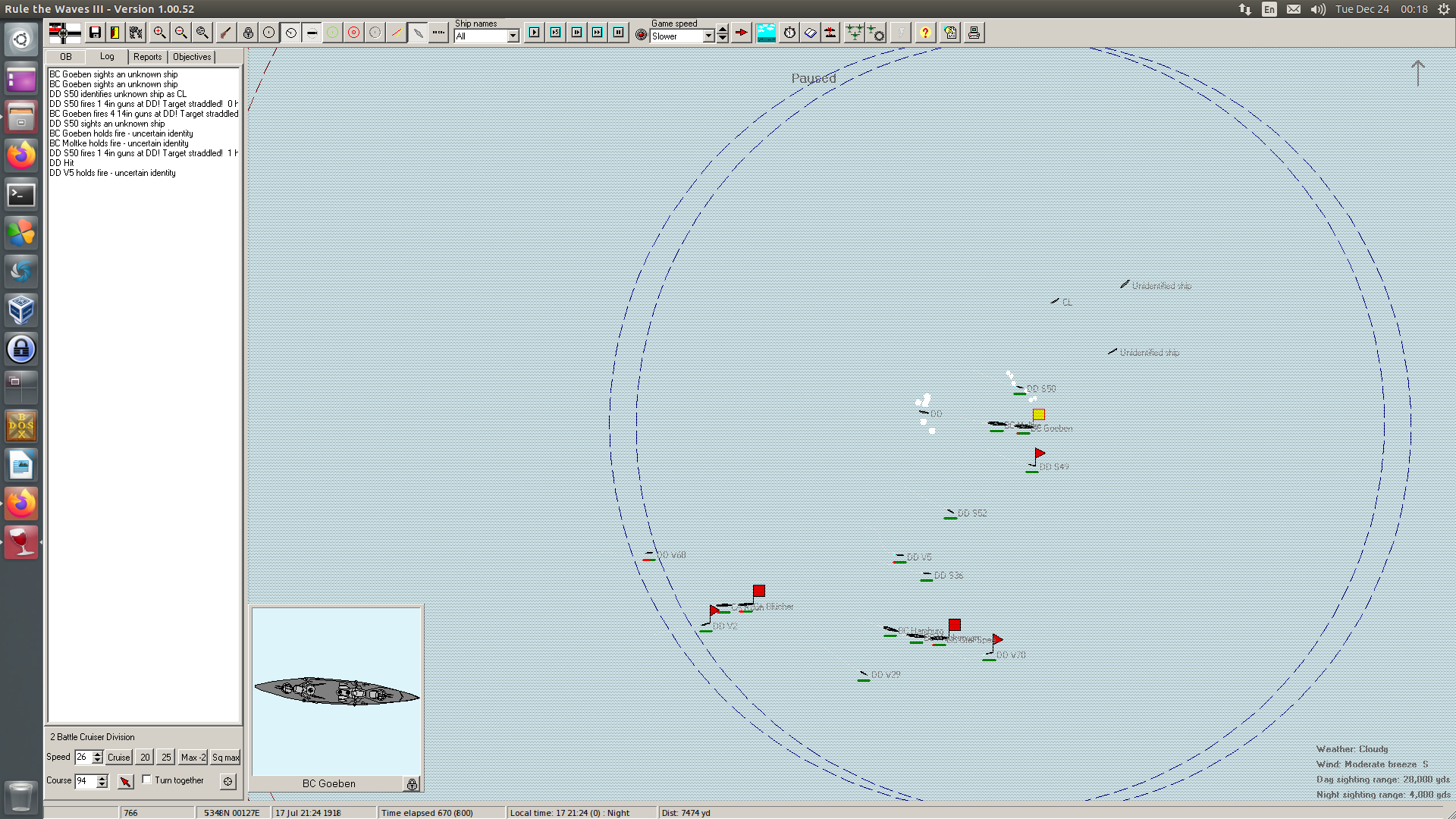This screenshot has width=1456, height=819.
Task: Click the padlock icon in toolbar
Action: click(x=248, y=33)
